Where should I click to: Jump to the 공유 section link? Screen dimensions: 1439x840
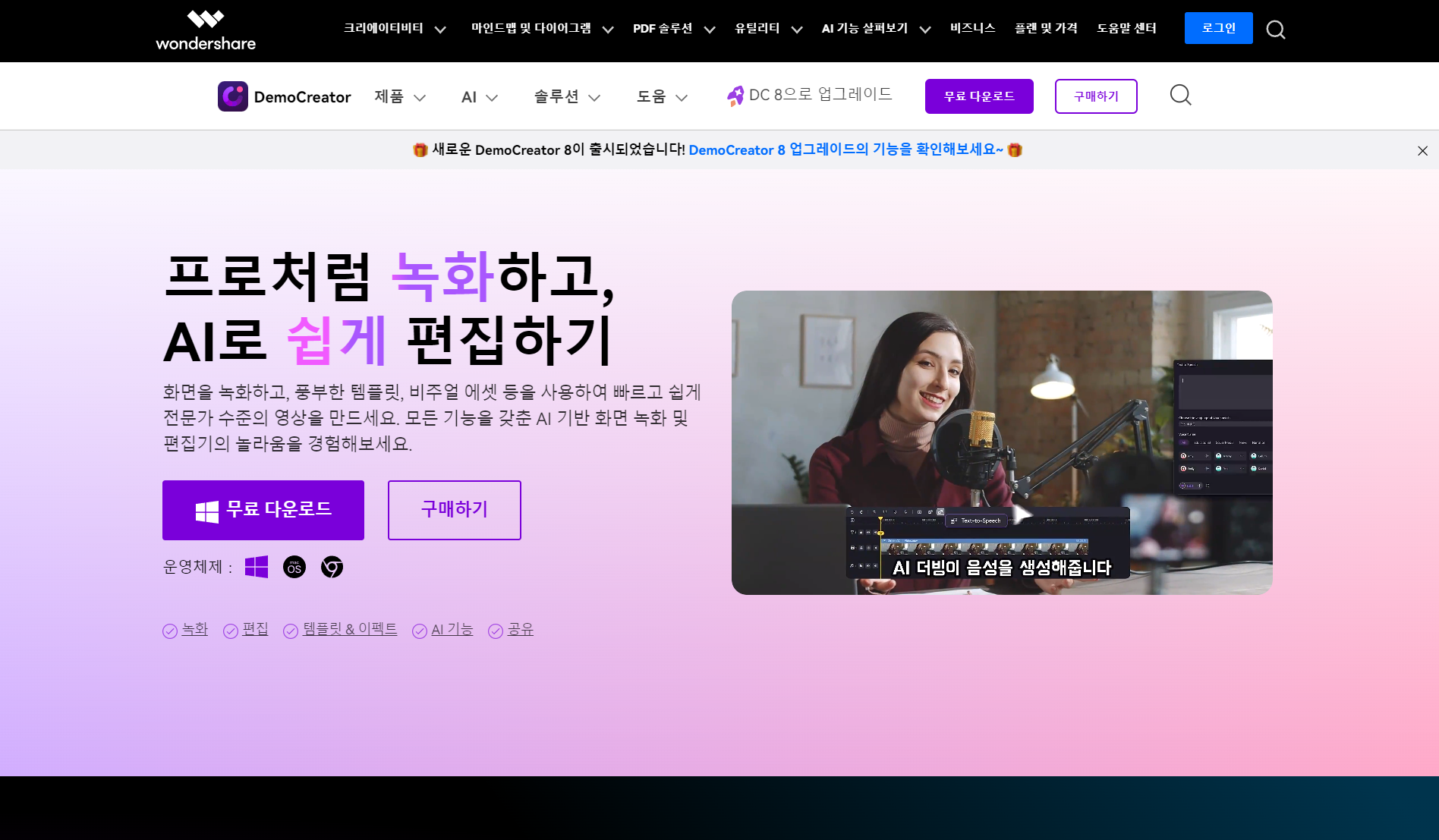coord(521,629)
